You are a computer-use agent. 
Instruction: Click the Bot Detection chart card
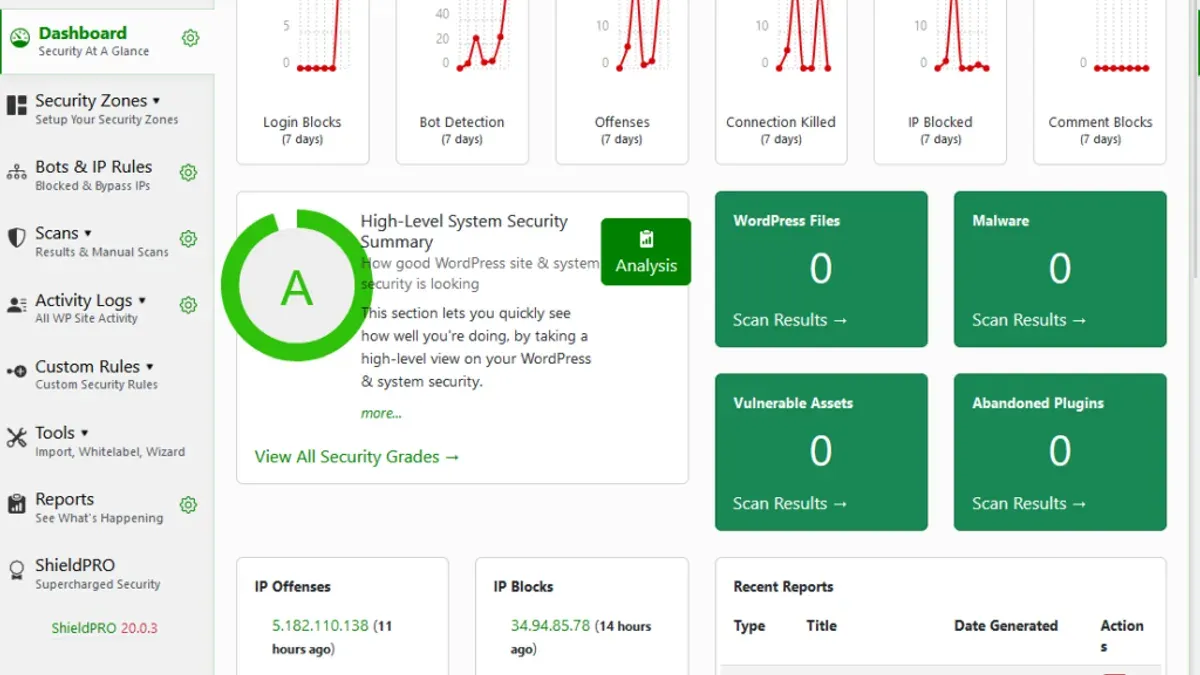462,82
